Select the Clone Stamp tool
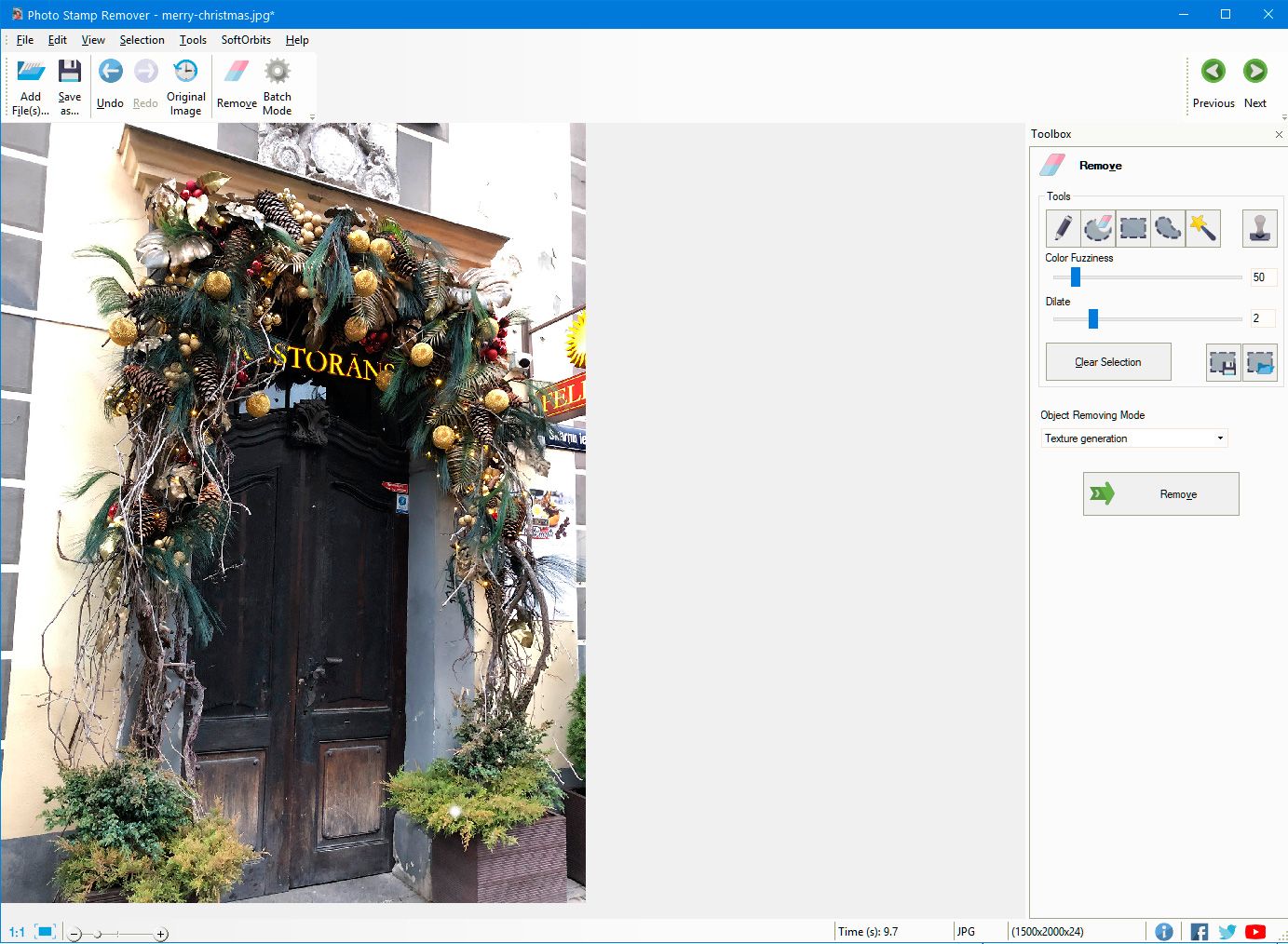Viewport: 1288px width, 944px height. point(1259,228)
